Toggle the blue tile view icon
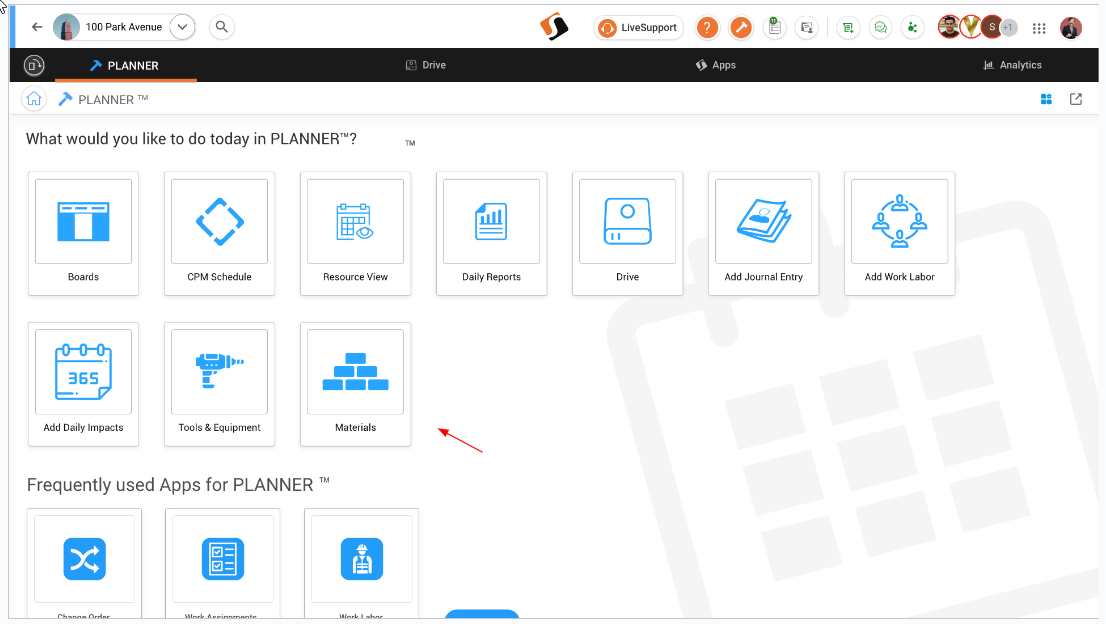The width and height of the screenshot is (1106, 624). pos(1046,99)
